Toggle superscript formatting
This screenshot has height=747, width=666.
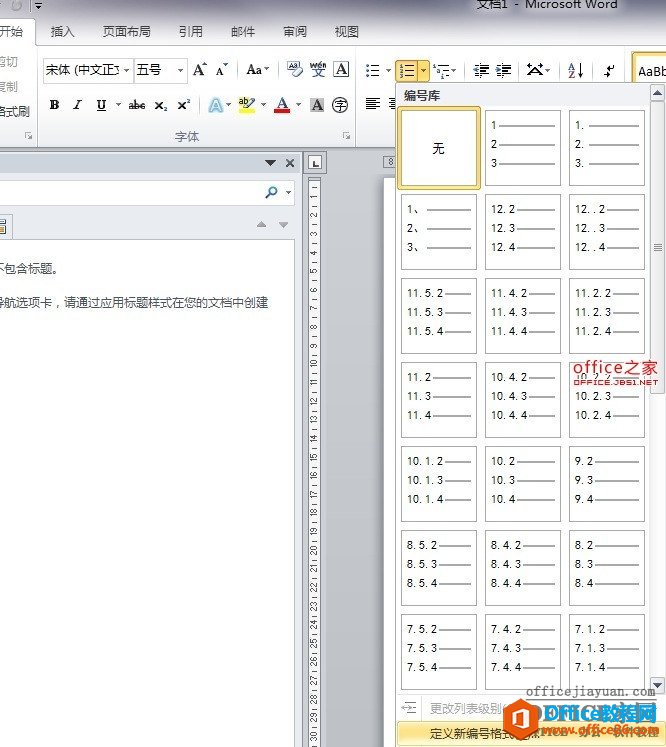click(183, 105)
